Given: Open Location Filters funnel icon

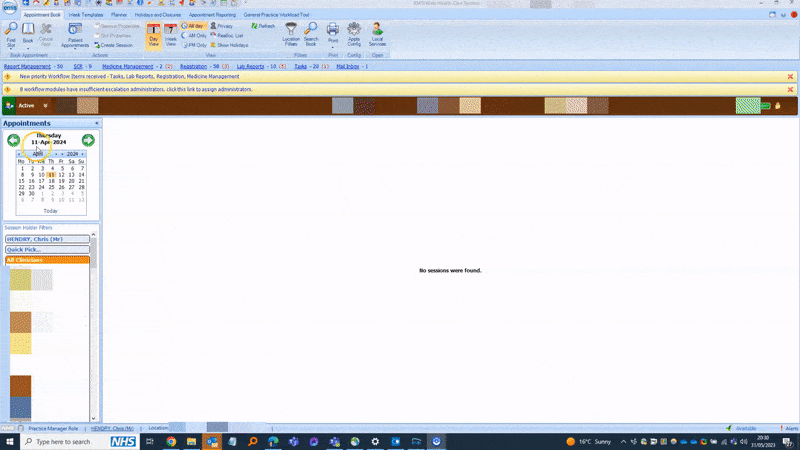Looking at the screenshot, I should [x=291, y=34].
